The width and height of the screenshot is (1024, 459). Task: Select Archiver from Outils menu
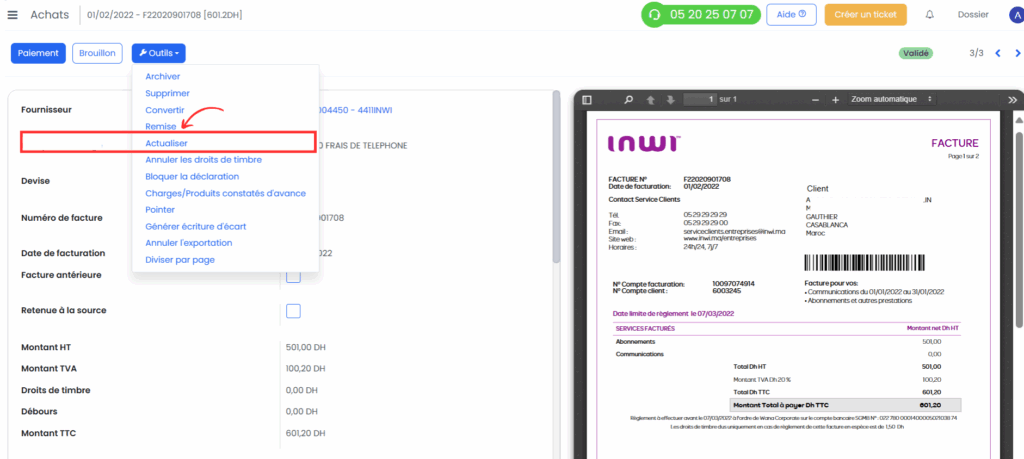tap(163, 76)
